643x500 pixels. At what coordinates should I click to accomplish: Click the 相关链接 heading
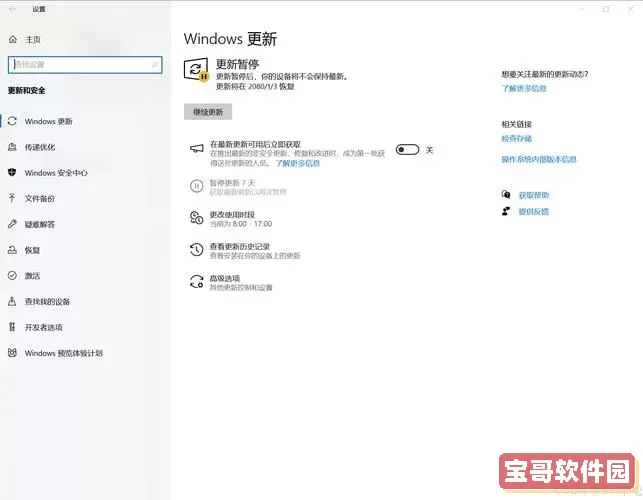point(517,124)
